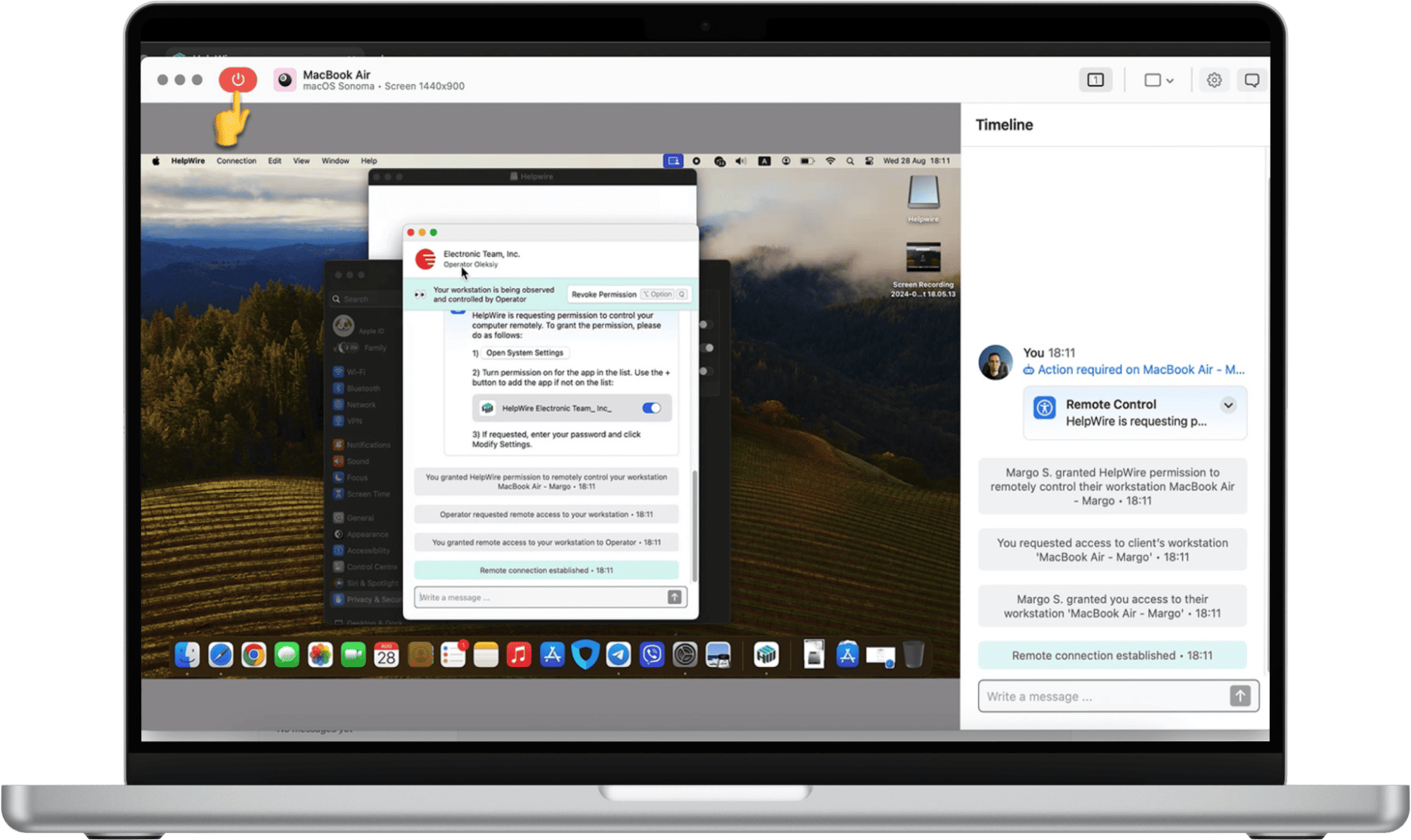1411x840 pixels.
Task: Open Reminders from the remote Dock
Action: coord(452,654)
